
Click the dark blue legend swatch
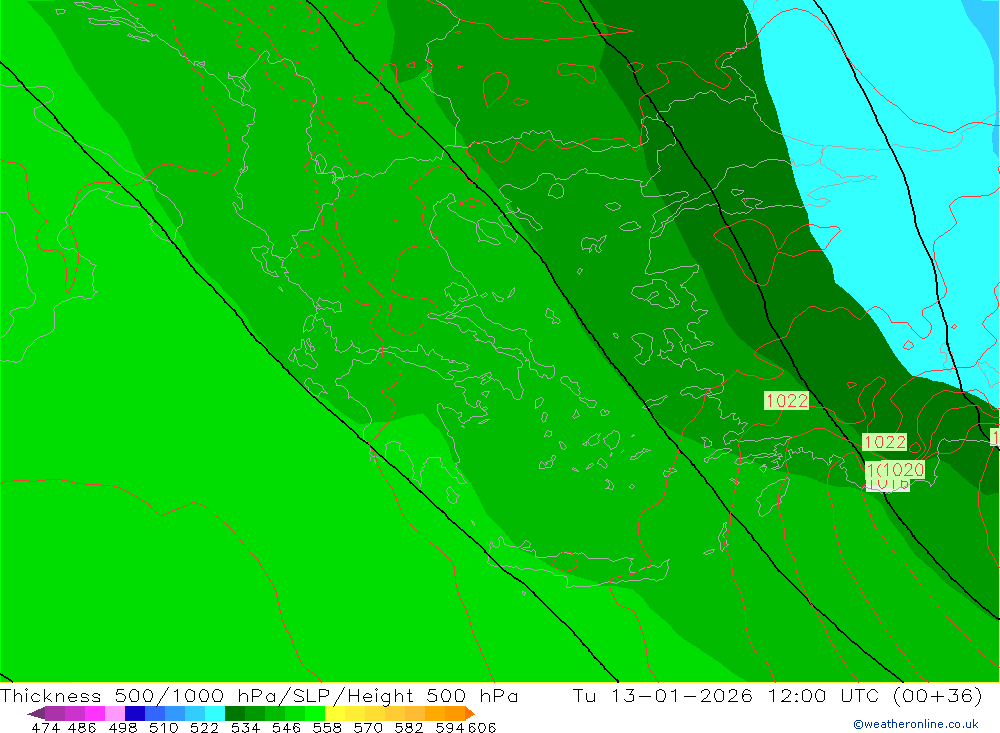click(135, 713)
